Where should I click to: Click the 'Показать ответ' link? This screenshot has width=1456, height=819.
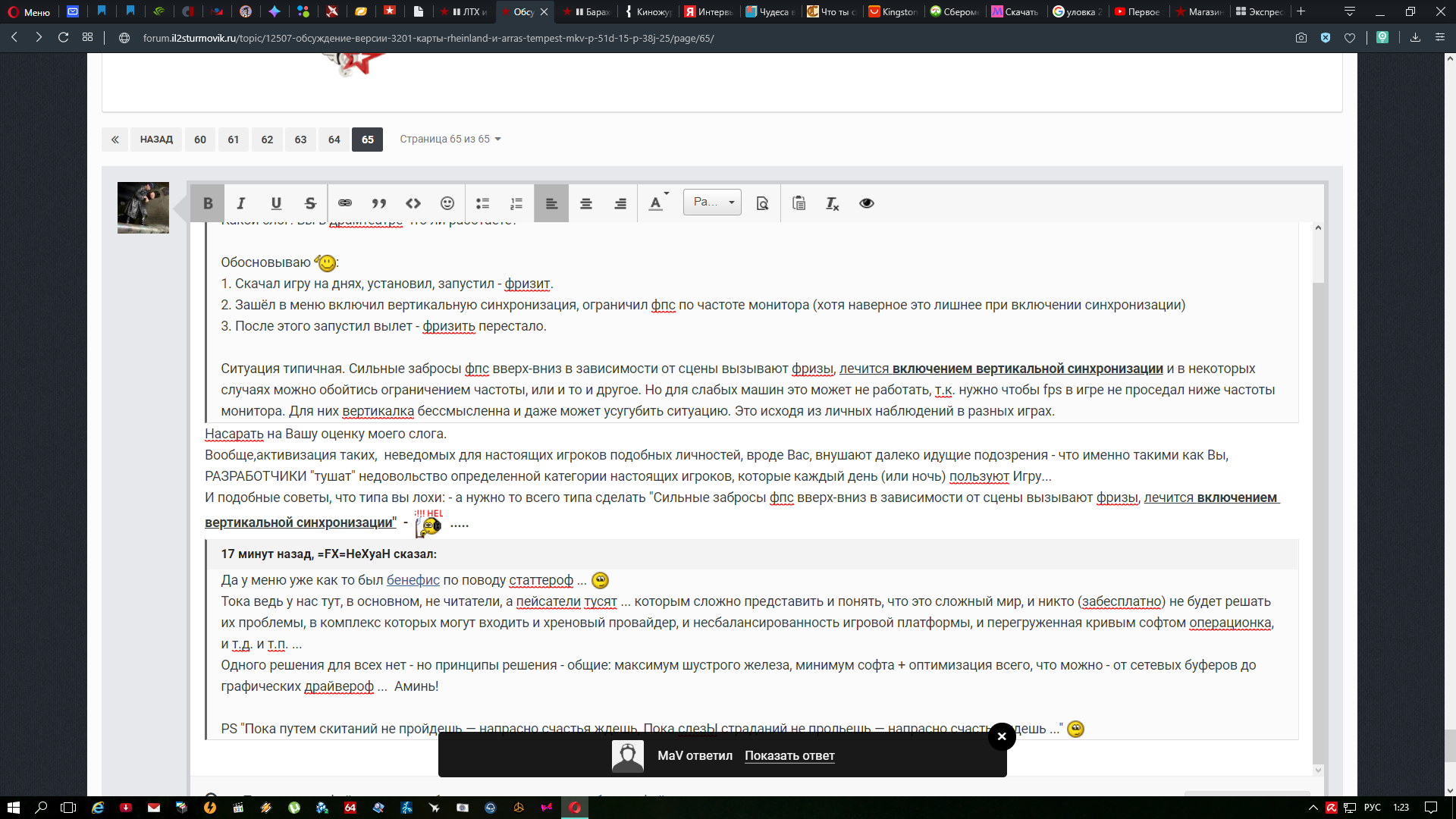pos(789,756)
